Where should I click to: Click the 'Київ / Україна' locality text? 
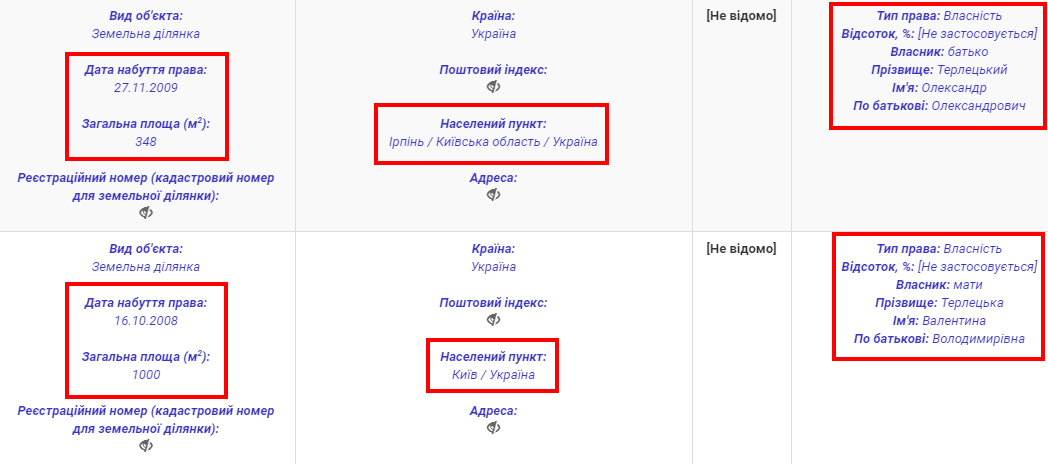pyautogui.click(x=493, y=374)
